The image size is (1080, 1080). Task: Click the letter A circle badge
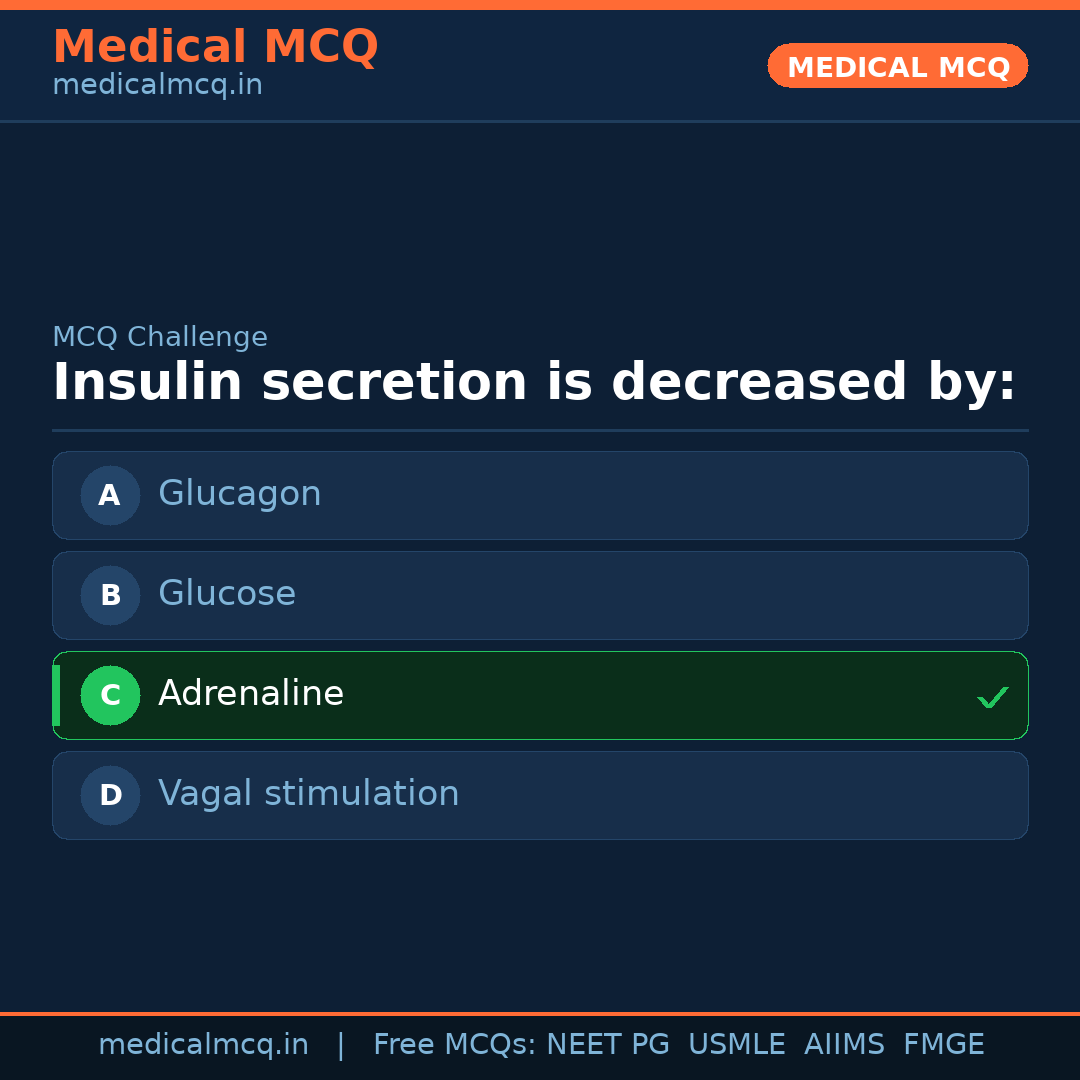pos(110,495)
